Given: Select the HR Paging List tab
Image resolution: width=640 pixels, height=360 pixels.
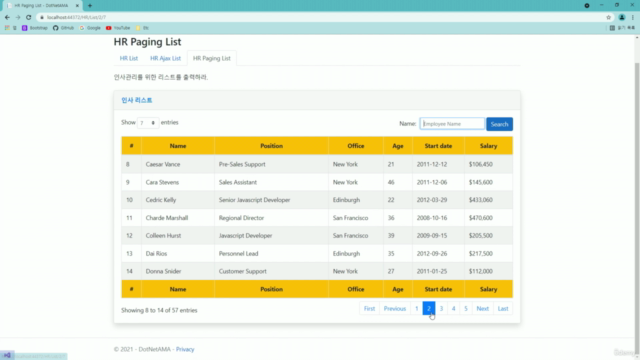Looking at the screenshot, I should pos(211,58).
